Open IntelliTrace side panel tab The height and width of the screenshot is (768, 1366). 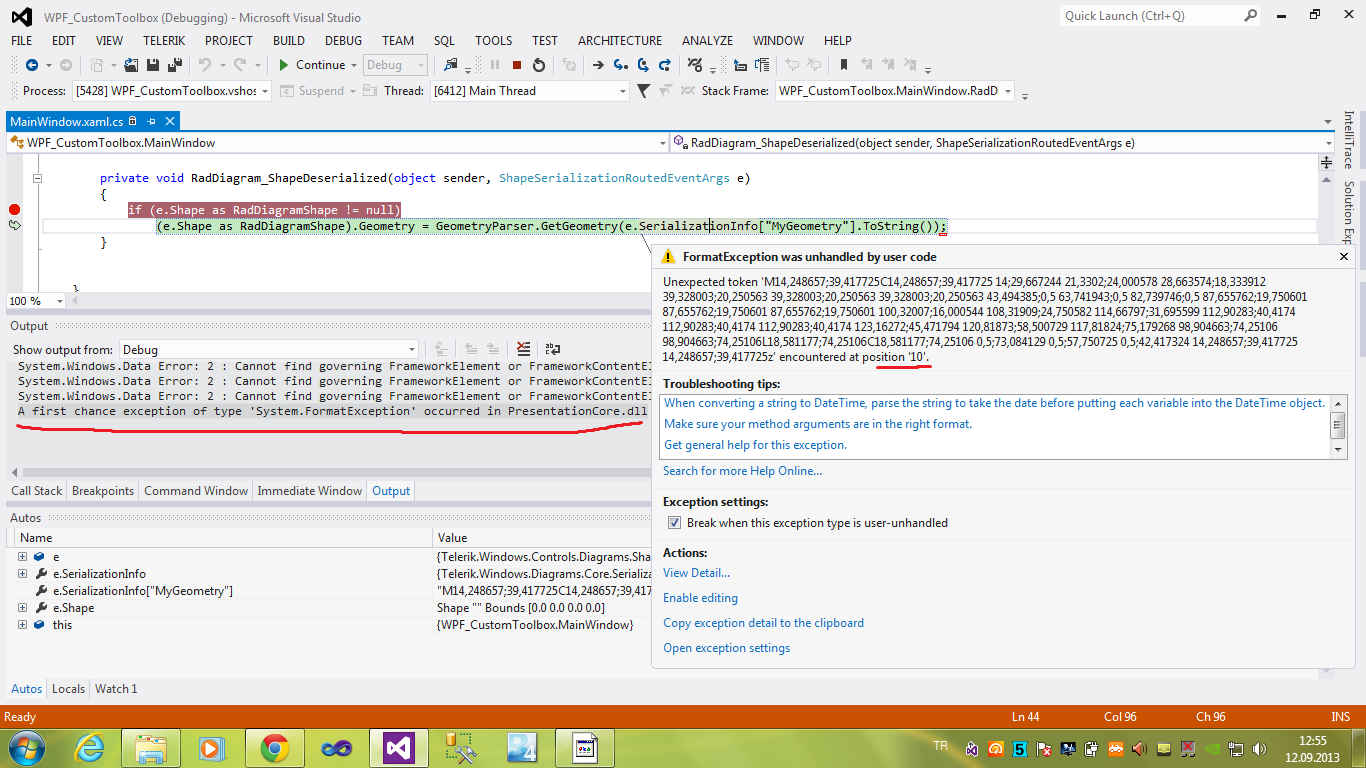1348,138
